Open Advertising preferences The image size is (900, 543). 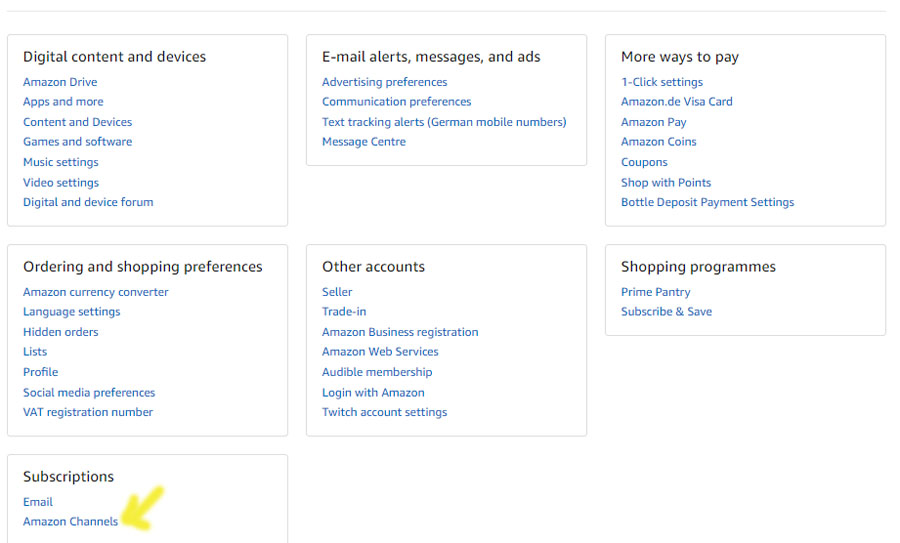[385, 82]
